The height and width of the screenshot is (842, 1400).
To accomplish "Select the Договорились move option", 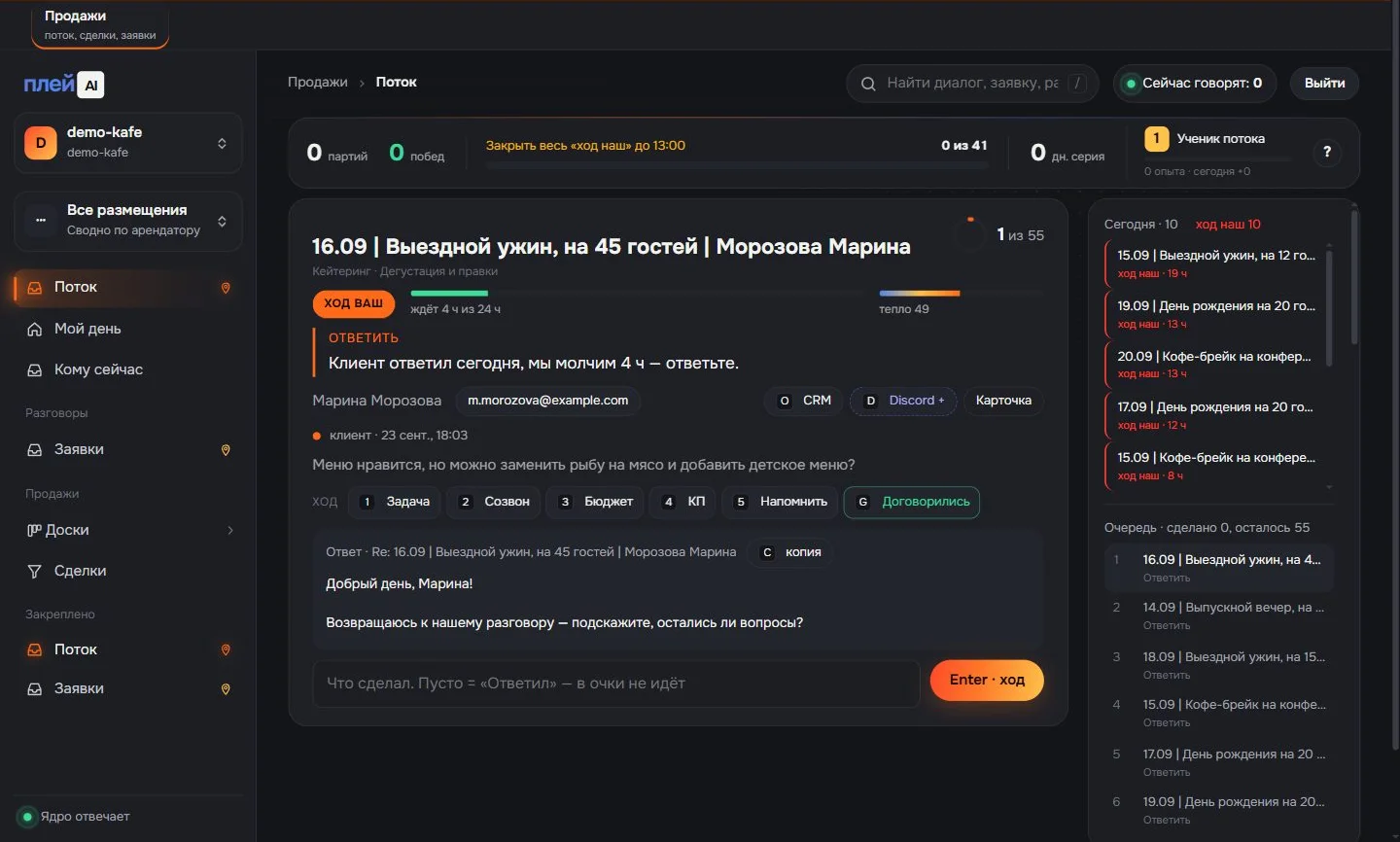I will (912, 502).
